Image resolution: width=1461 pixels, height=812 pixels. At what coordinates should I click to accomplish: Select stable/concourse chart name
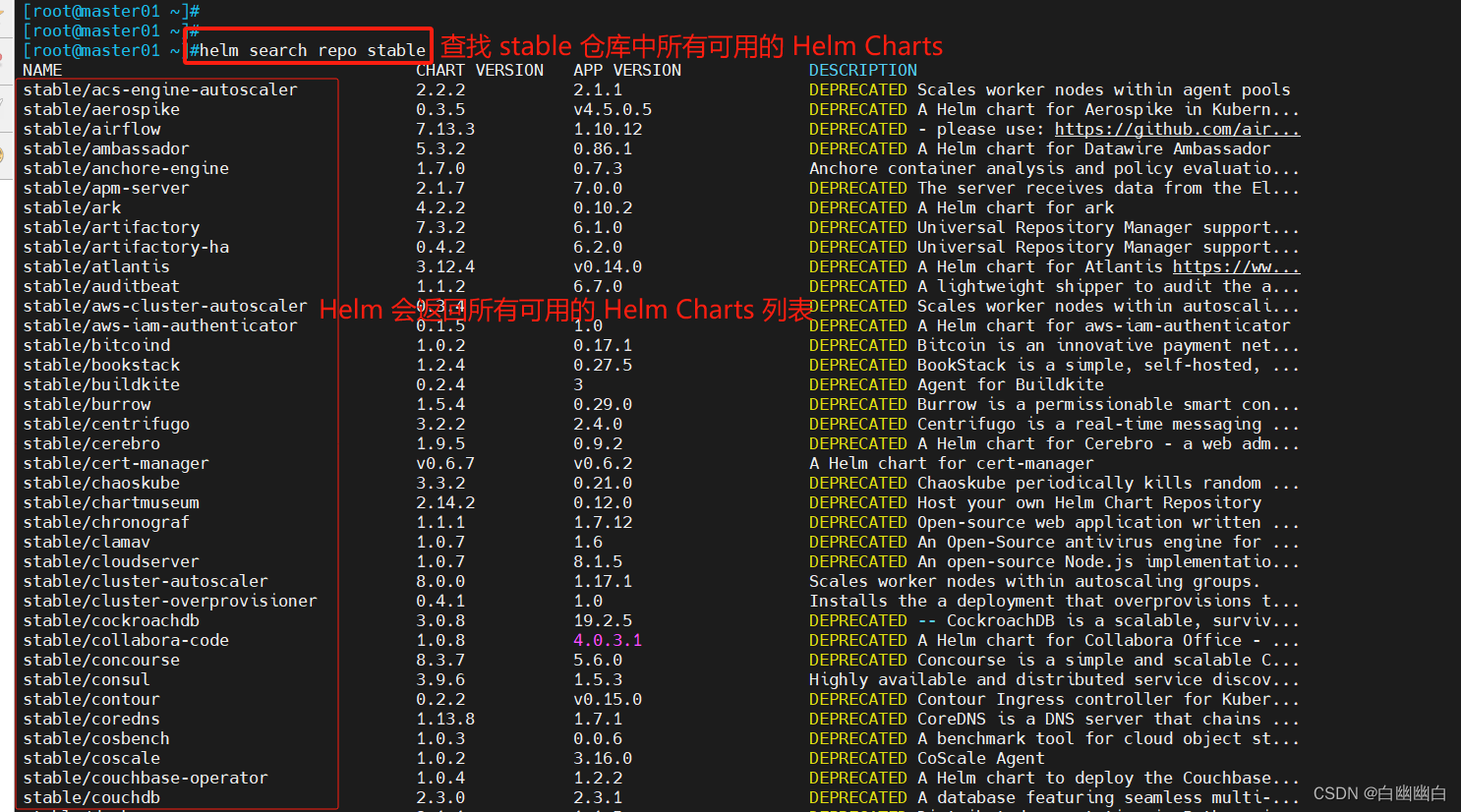click(x=101, y=660)
